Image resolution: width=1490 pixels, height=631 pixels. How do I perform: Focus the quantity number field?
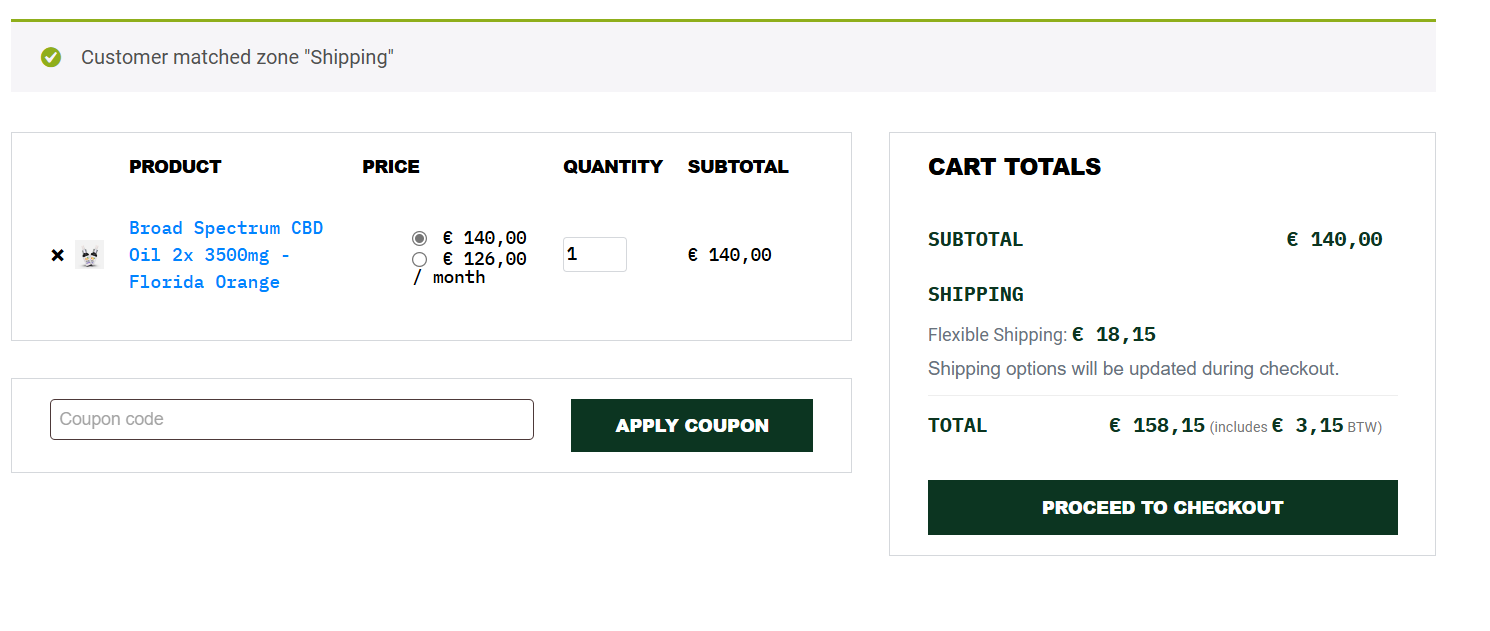tap(594, 255)
